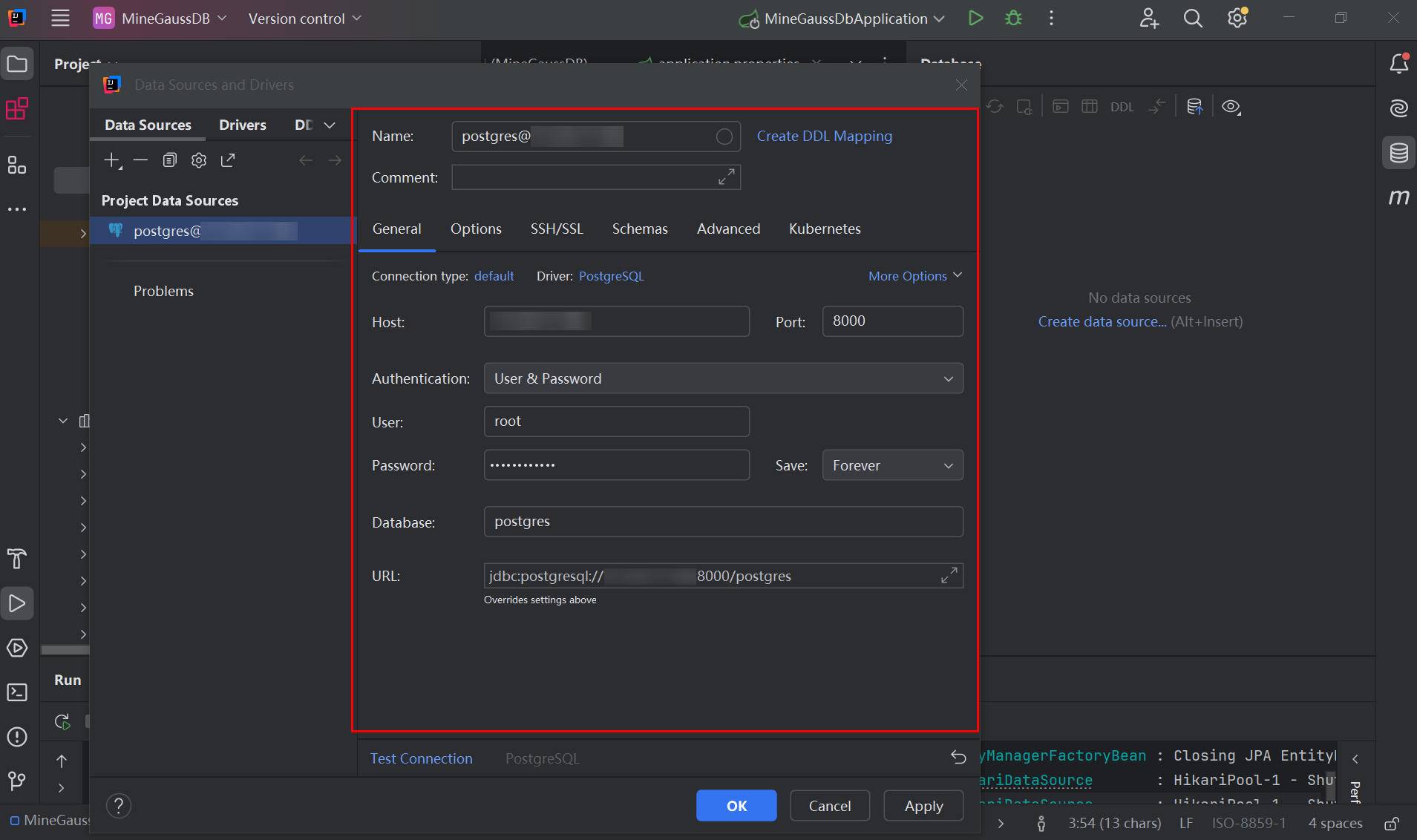
Task: Click the Port field showing 8000
Action: [892, 321]
